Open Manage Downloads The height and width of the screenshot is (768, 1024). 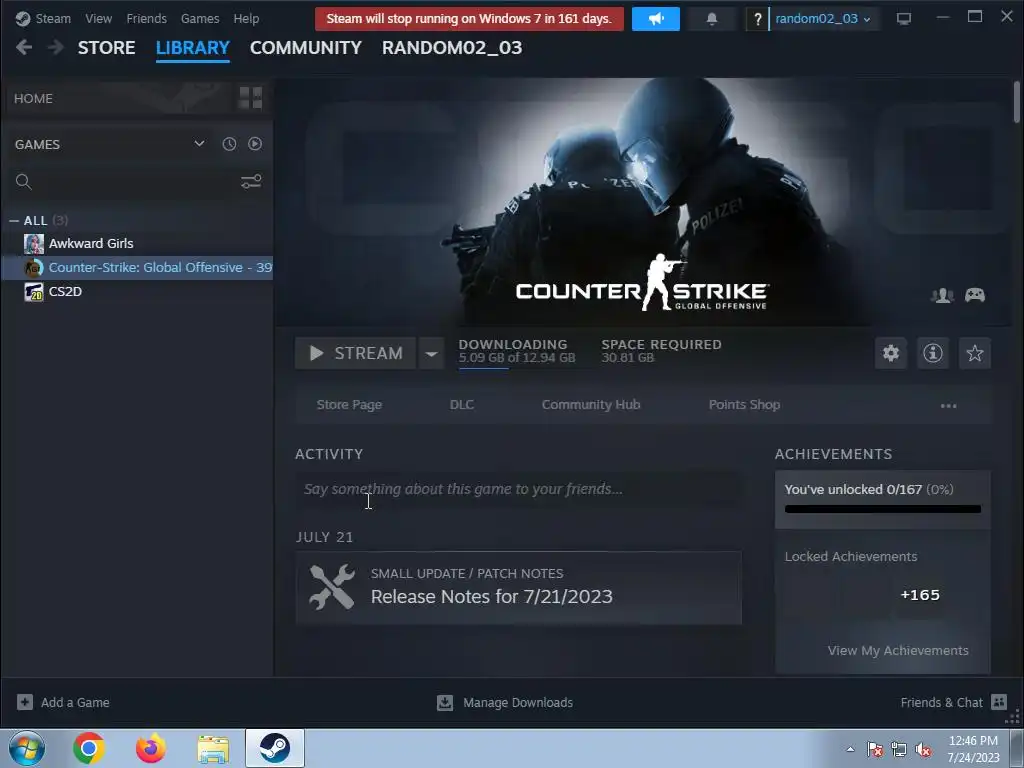point(518,703)
